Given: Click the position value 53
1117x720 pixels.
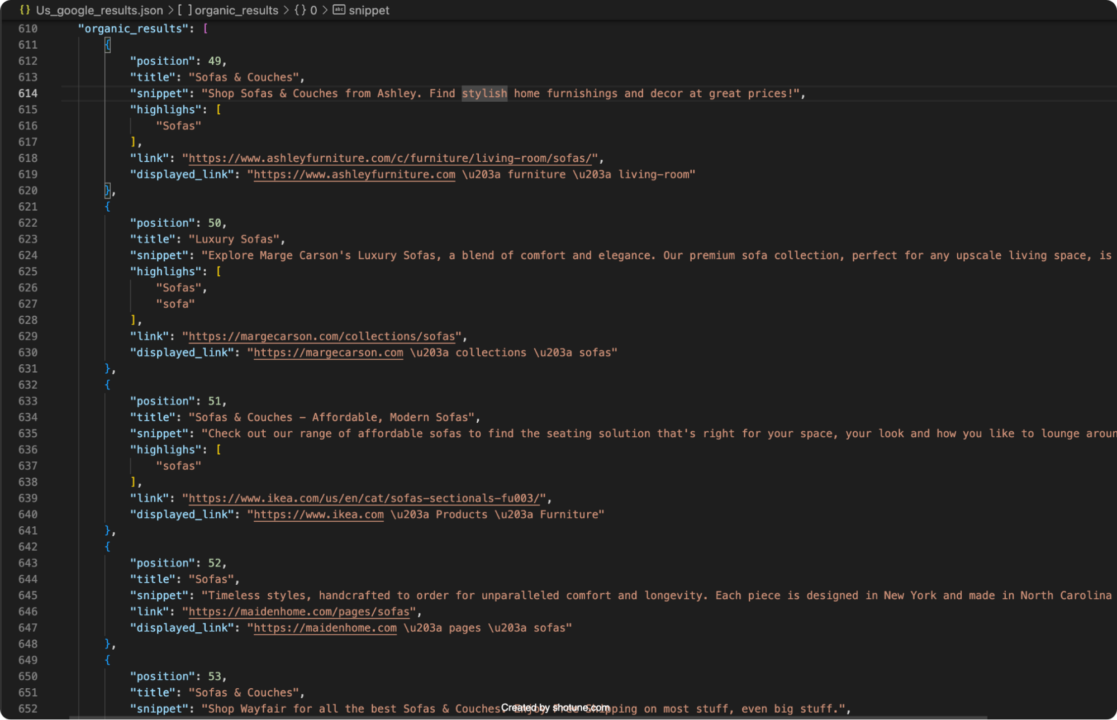Looking at the screenshot, I should click(214, 677).
